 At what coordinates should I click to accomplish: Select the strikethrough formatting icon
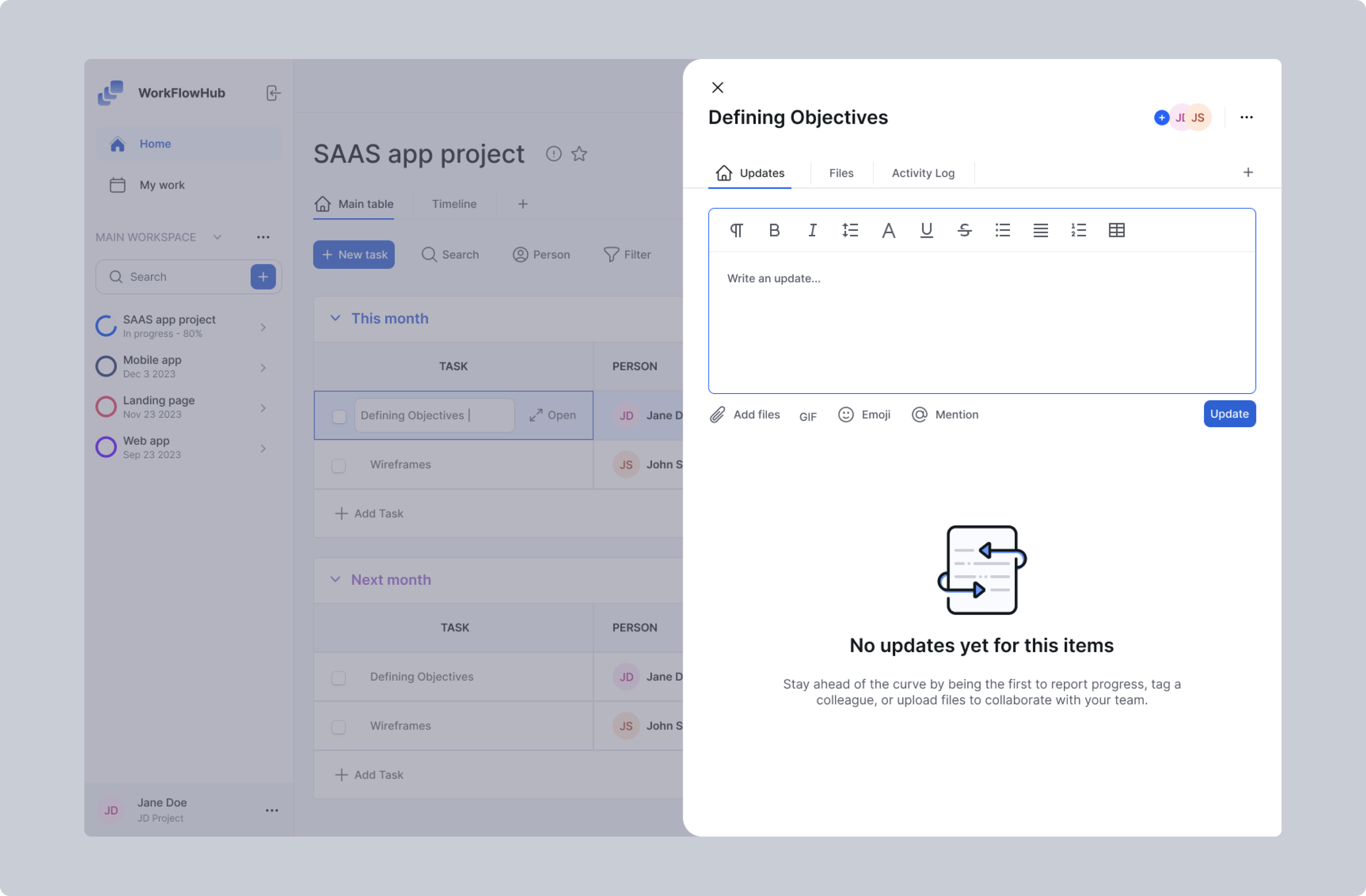click(x=964, y=230)
